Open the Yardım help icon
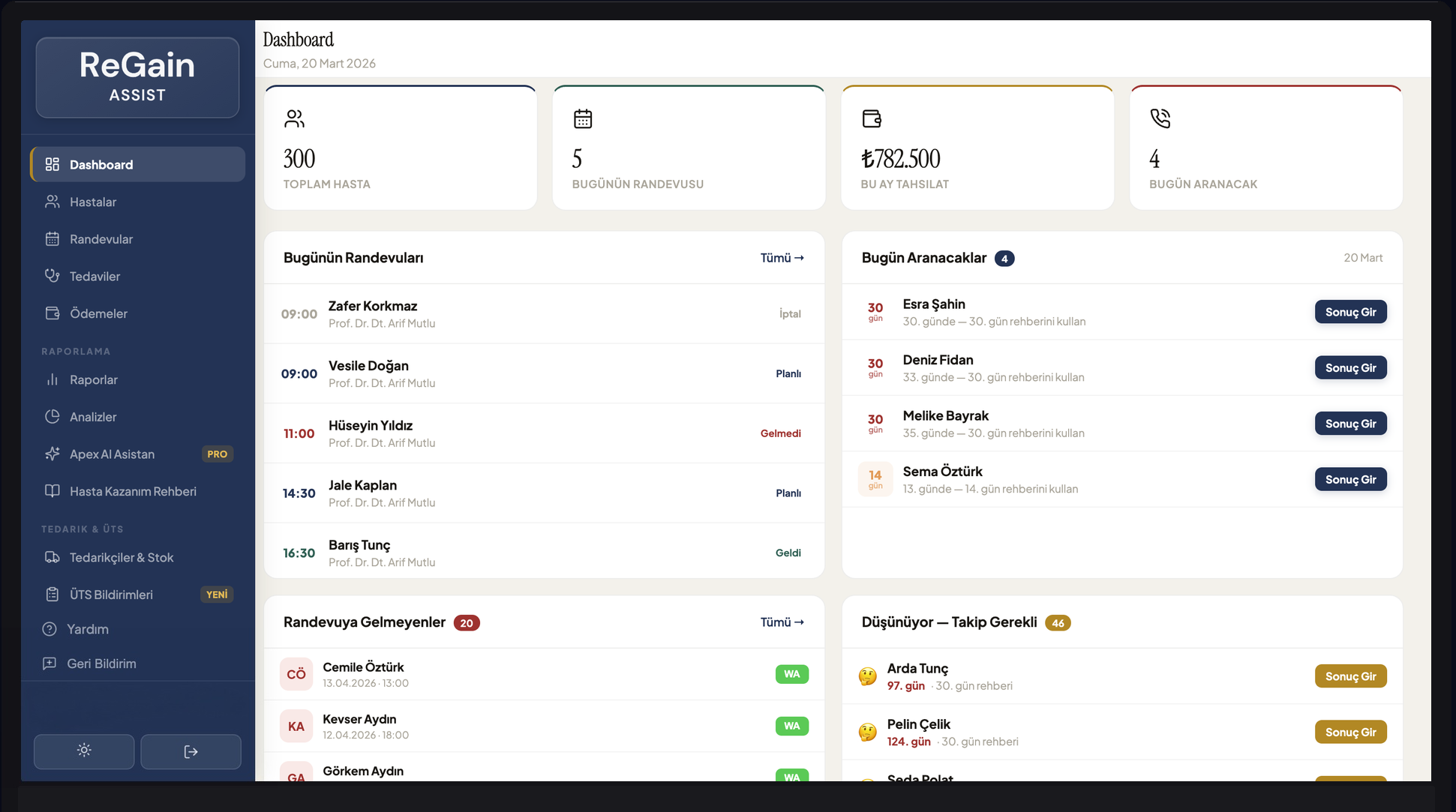Image resolution: width=1456 pixels, height=812 pixels. (52, 628)
